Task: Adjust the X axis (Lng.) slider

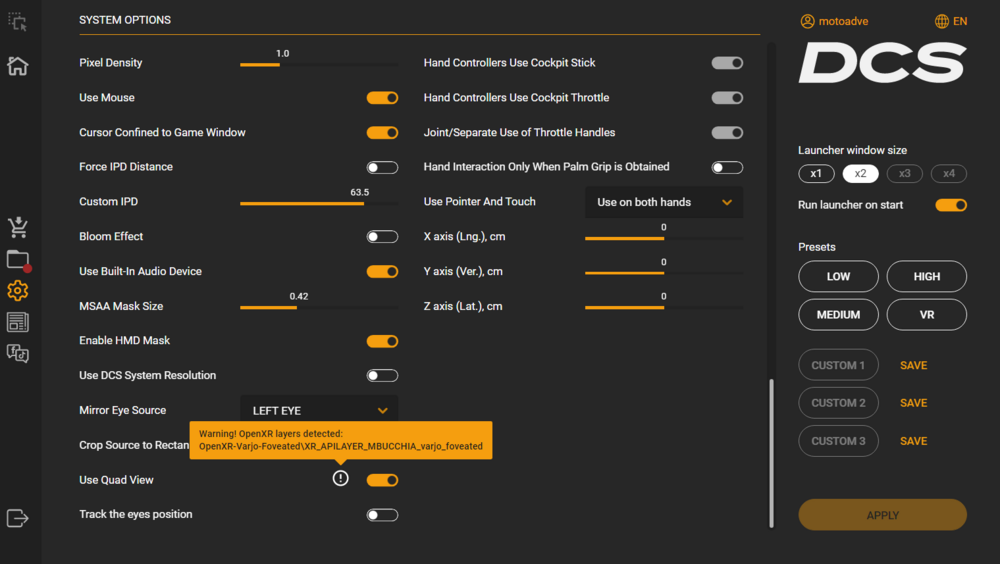Action: tap(664, 239)
